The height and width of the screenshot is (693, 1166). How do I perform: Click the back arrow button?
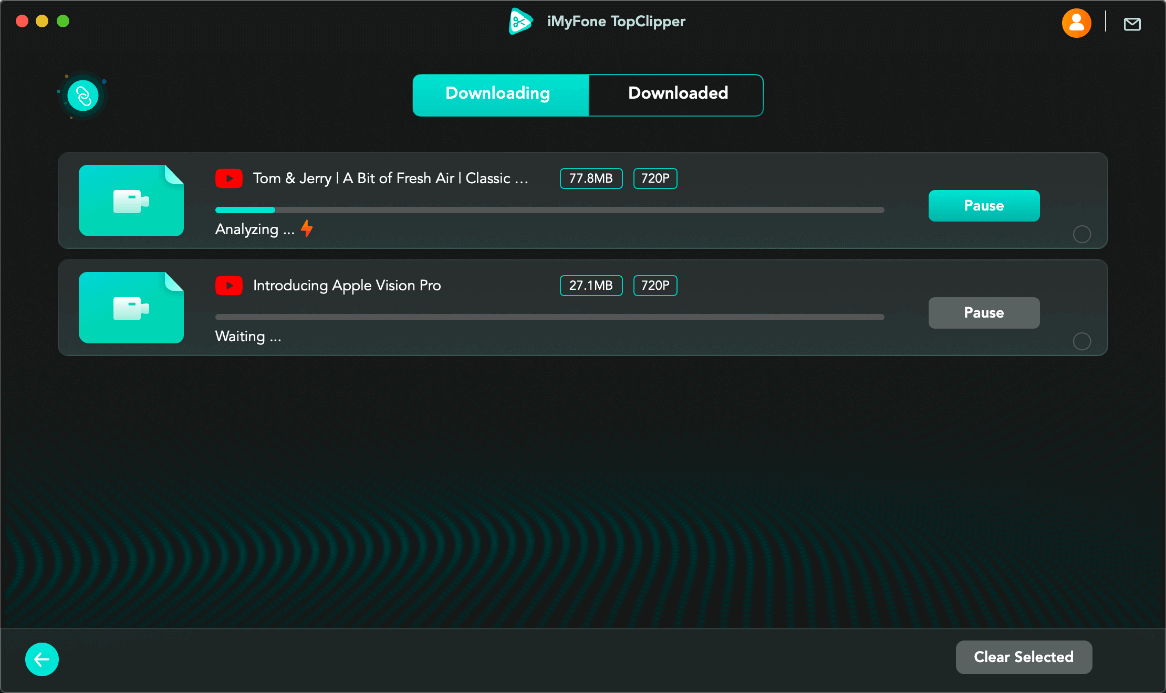tap(42, 659)
